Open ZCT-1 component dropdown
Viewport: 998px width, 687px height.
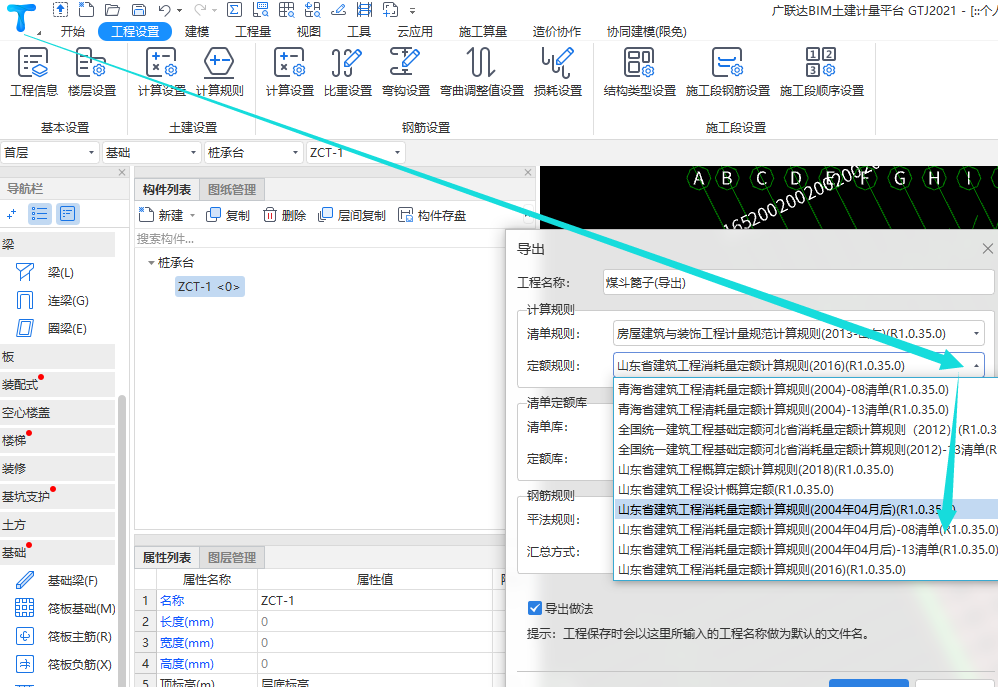[x=355, y=153]
